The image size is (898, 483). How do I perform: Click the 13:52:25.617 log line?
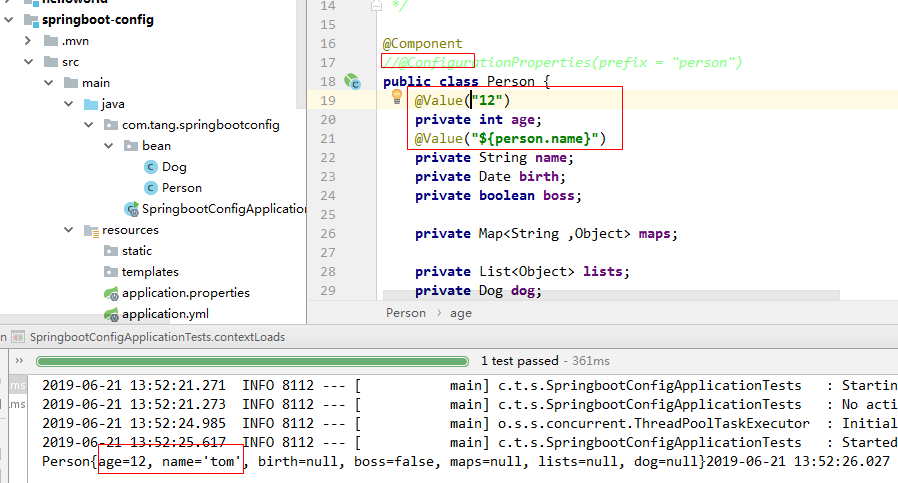[x=470, y=442]
